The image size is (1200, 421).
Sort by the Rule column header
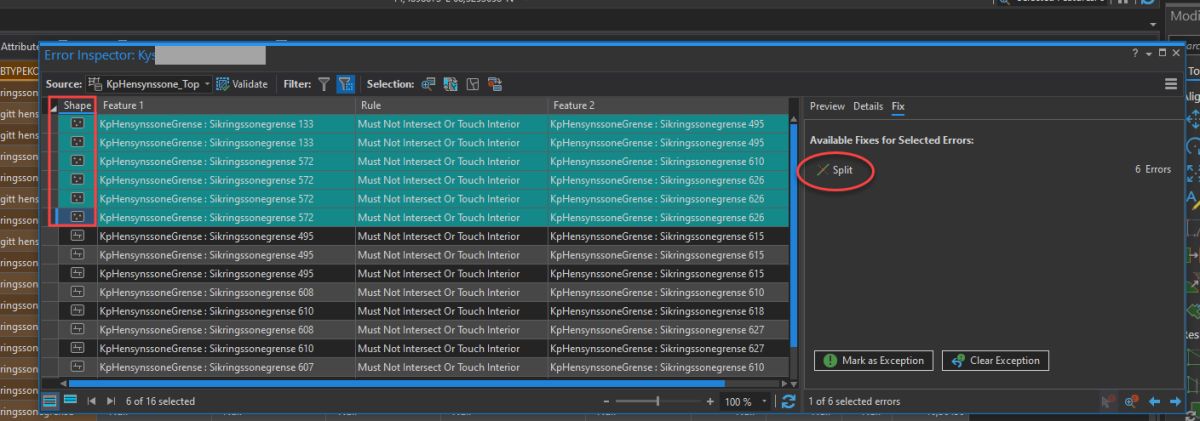point(451,105)
